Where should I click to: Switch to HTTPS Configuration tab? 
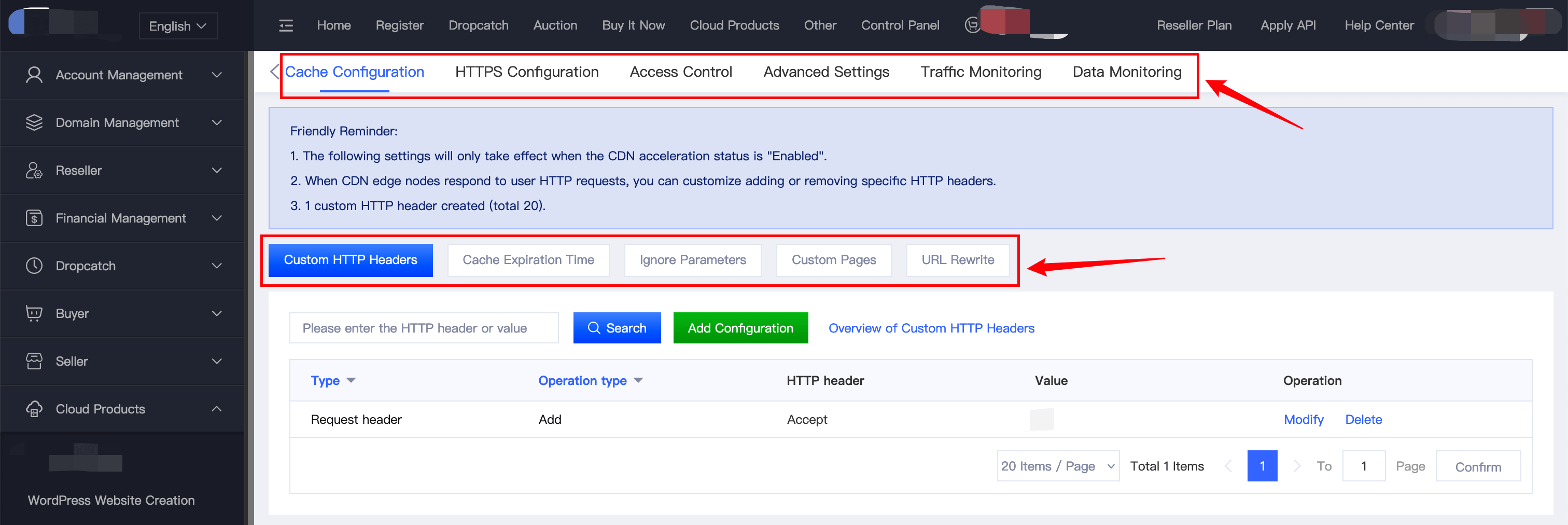click(x=526, y=72)
